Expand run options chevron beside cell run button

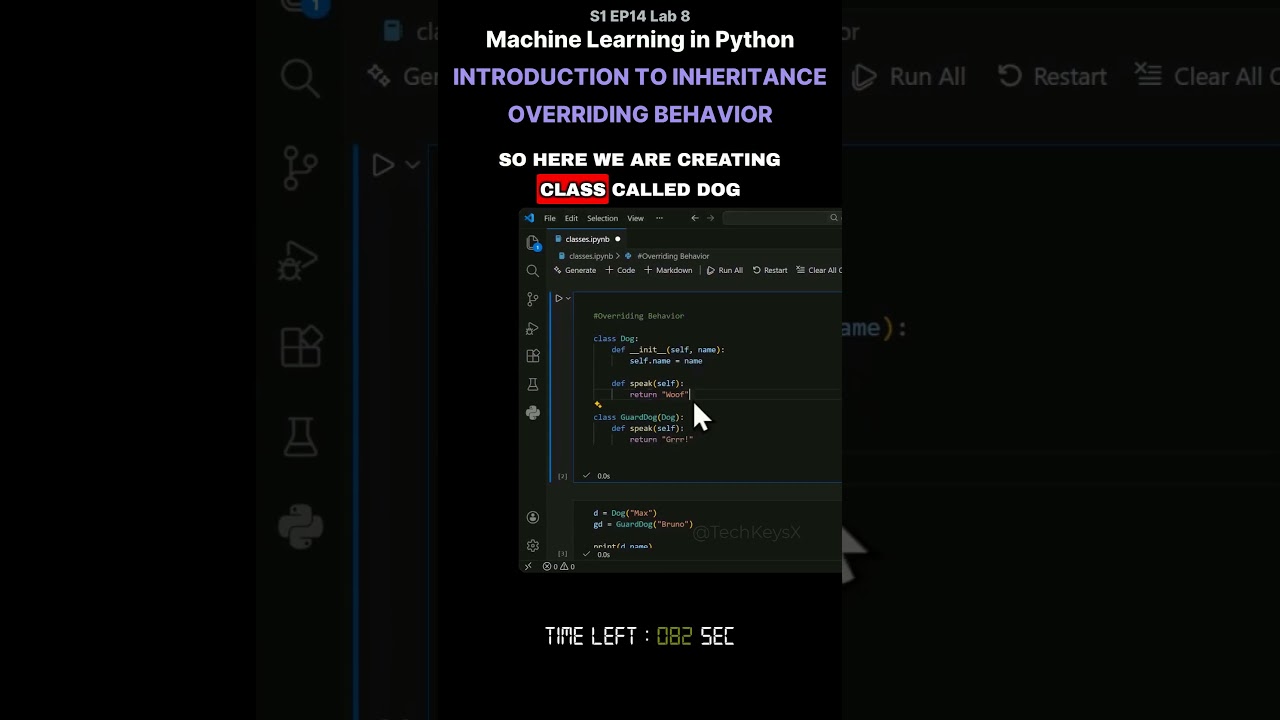tap(568, 298)
